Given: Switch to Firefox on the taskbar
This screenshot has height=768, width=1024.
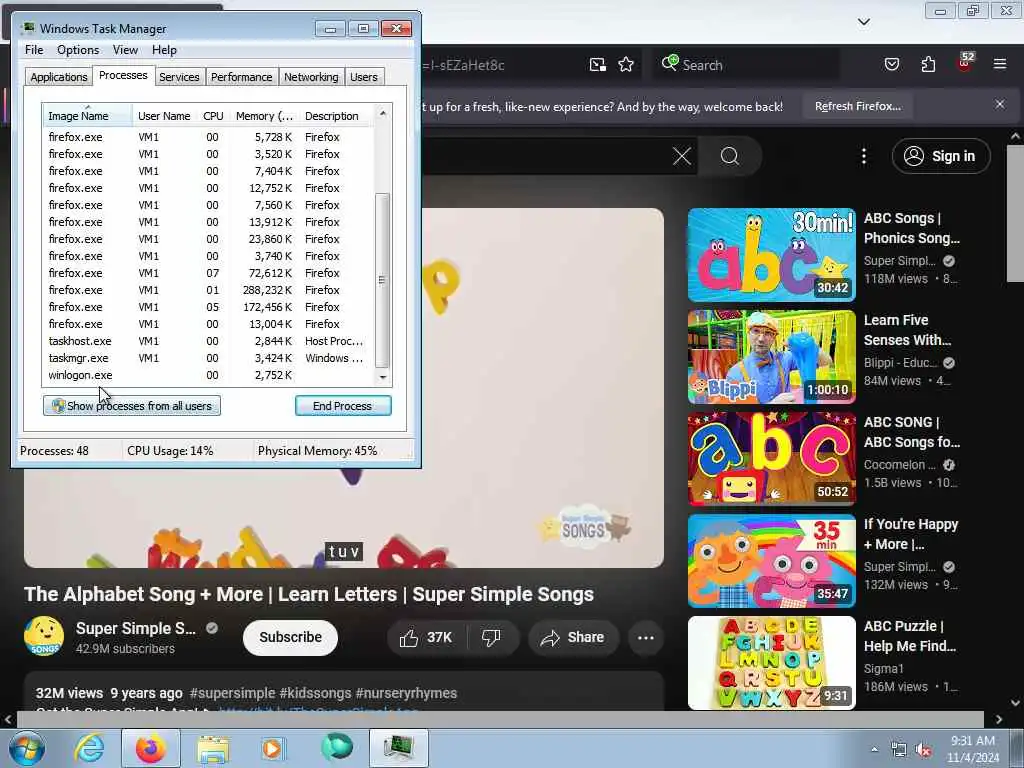Looking at the screenshot, I should click(x=151, y=748).
